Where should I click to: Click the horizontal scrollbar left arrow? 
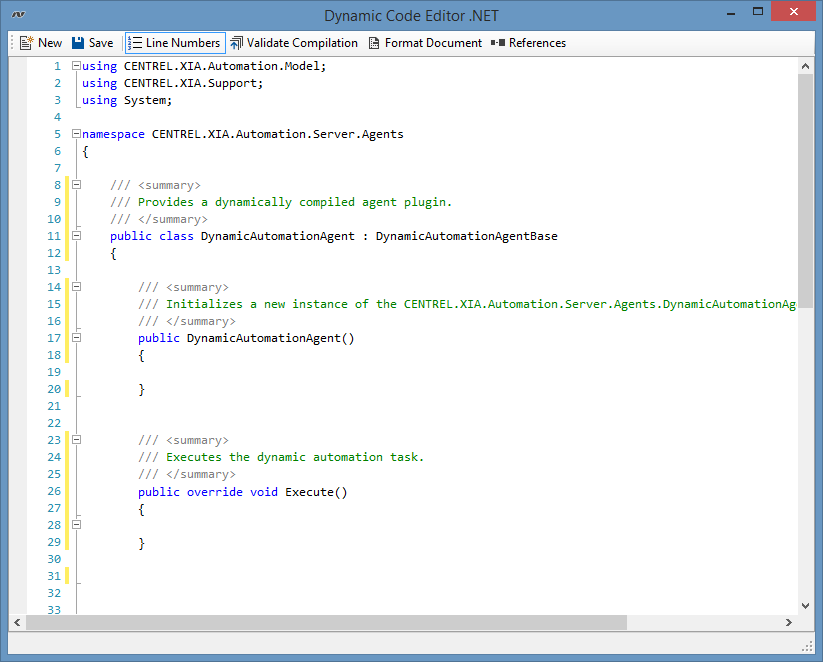pyautogui.click(x=17, y=623)
